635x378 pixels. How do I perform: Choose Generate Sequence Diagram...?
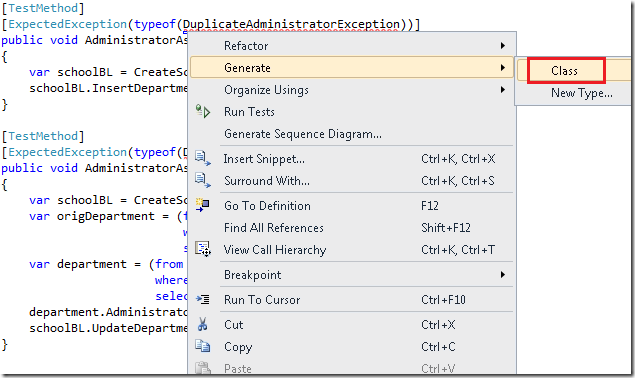point(352,133)
